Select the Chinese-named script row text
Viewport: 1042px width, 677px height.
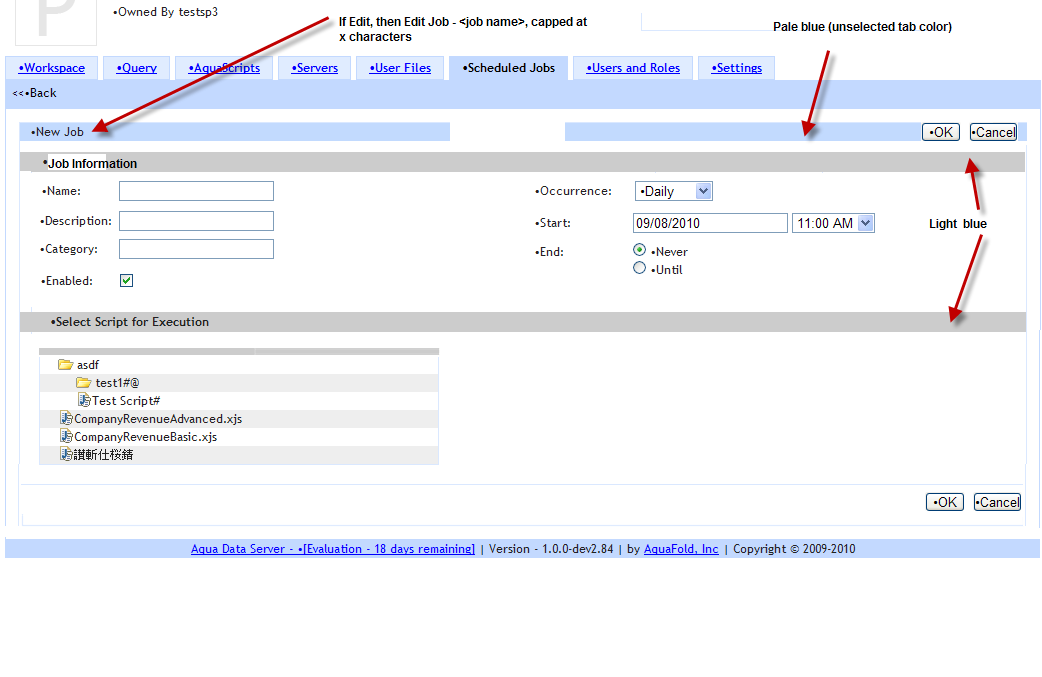pos(103,454)
